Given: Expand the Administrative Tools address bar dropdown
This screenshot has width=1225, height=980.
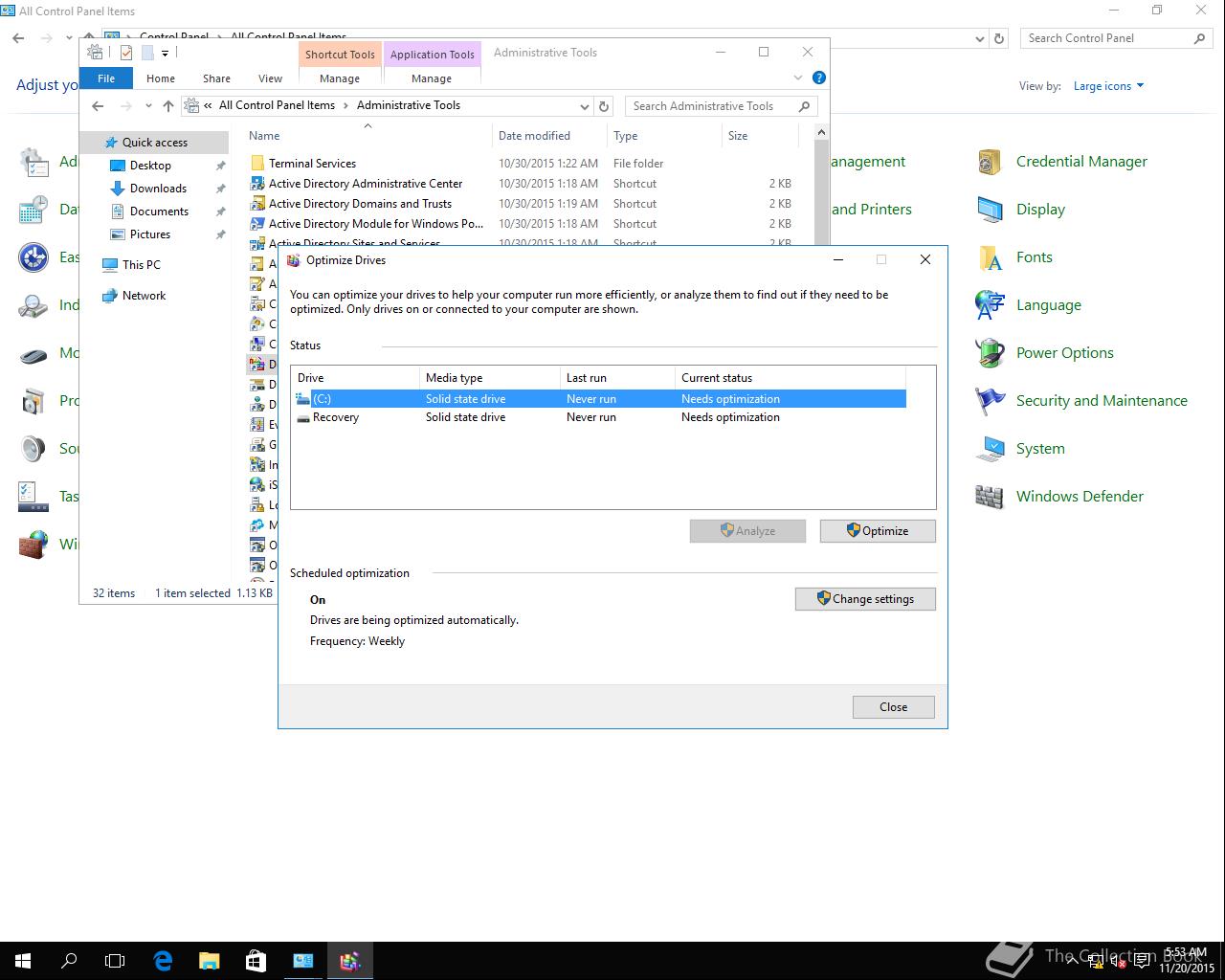Looking at the screenshot, I should 584,106.
